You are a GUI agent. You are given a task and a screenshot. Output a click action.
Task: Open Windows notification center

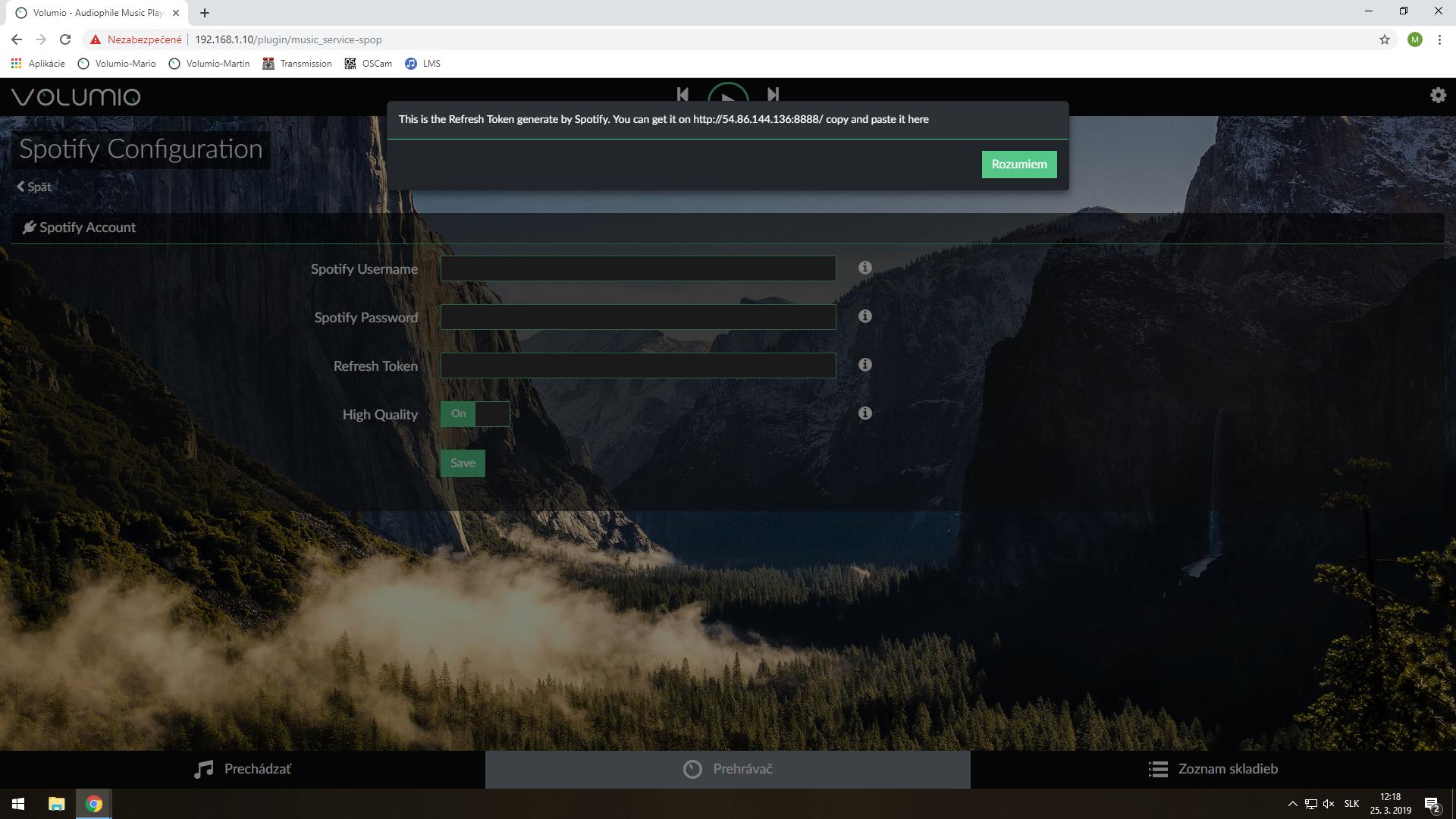pos(1432,804)
